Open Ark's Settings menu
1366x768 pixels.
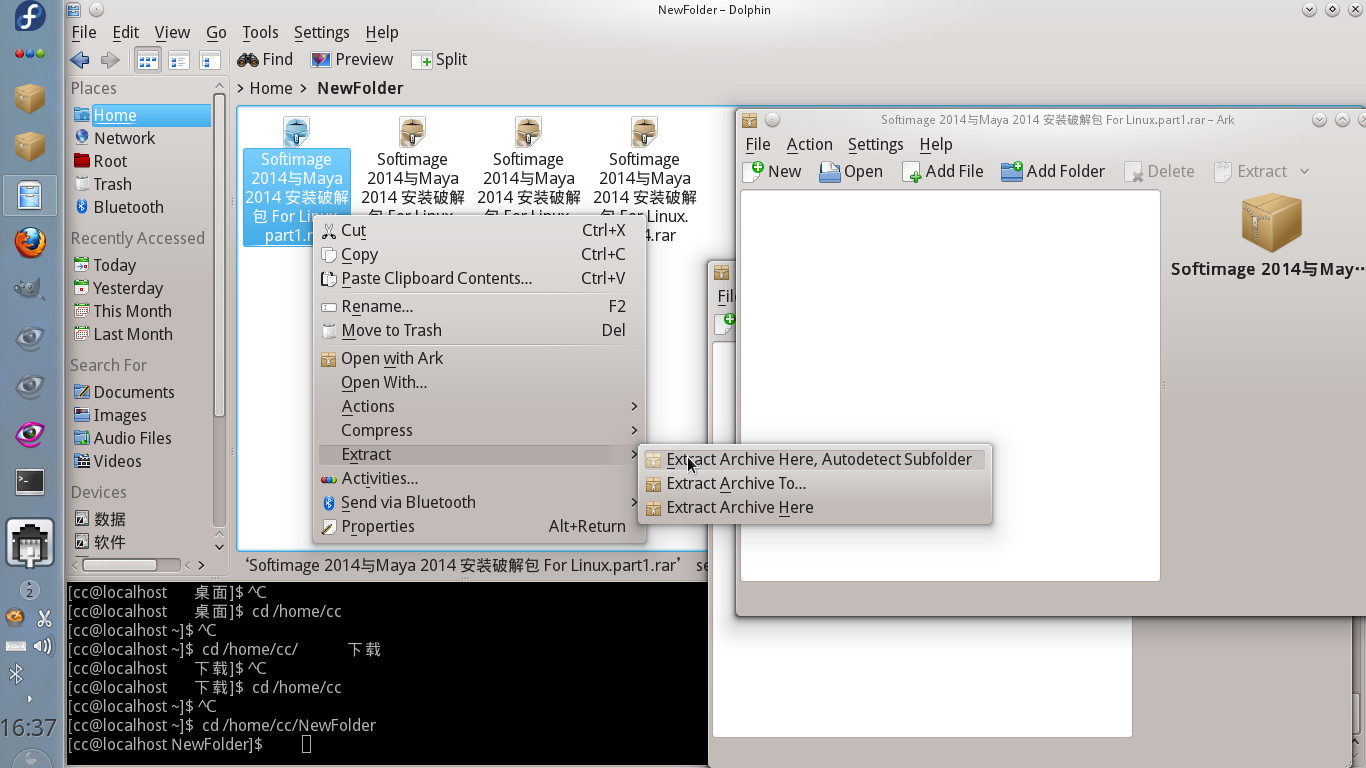875,145
